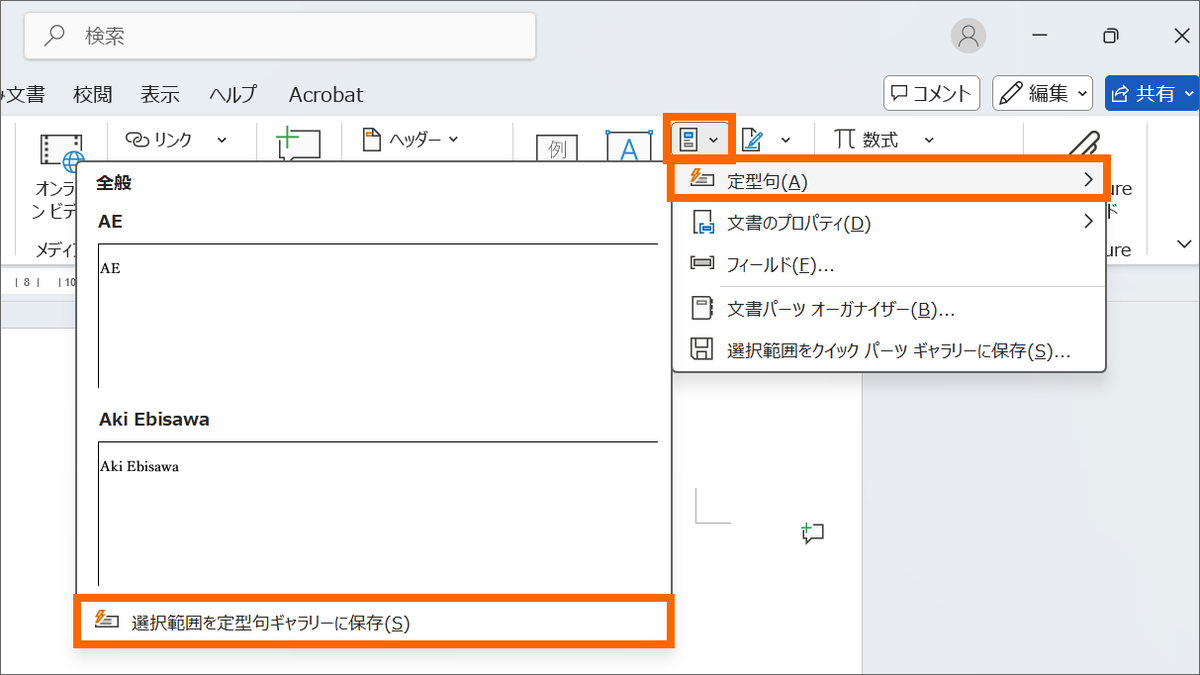1200x675 pixels.
Task: Click the ワードアート icon
Action: coord(628,147)
